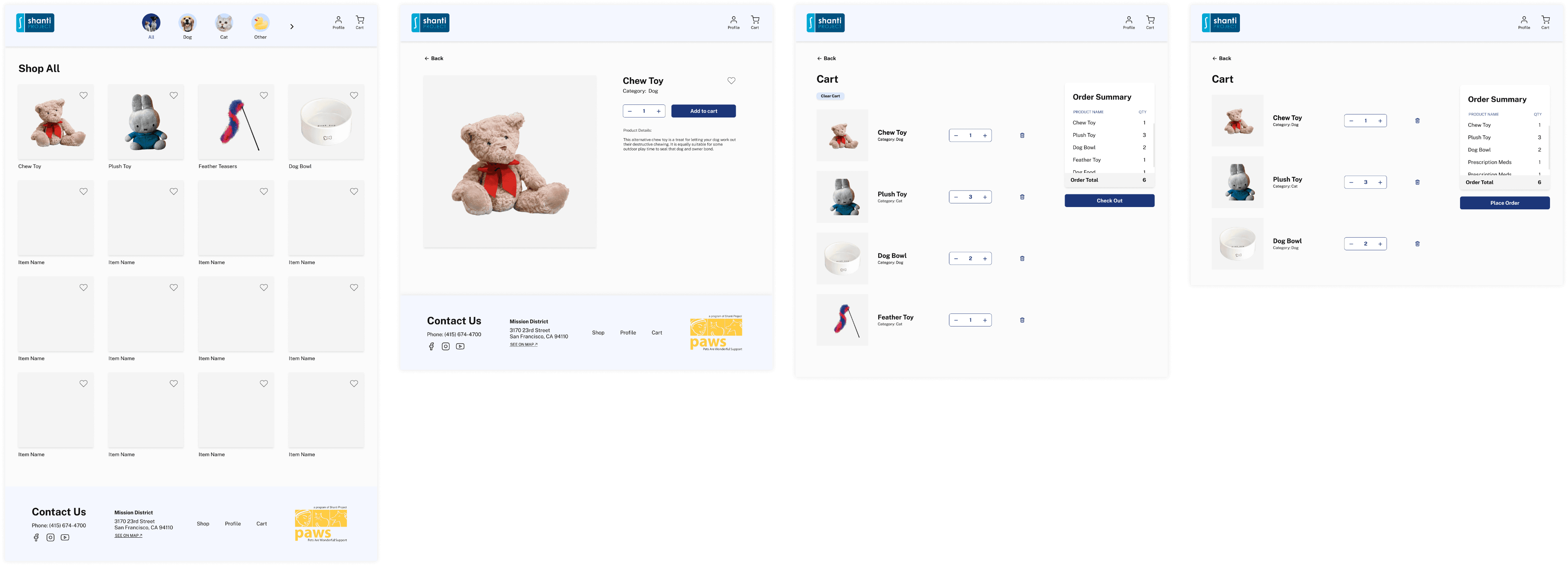This screenshot has height=566, width=1568.
Task: Click Clear Cart chip
Action: click(830, 96)
